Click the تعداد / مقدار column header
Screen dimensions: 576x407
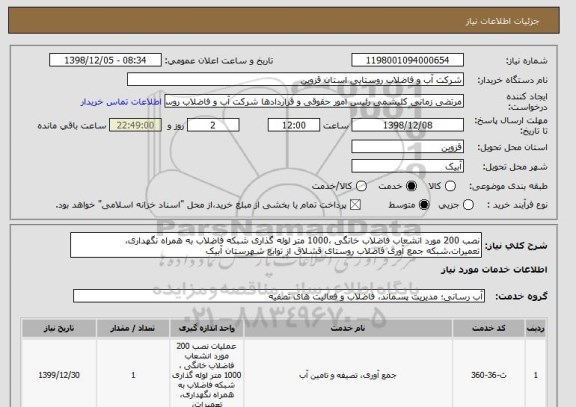tap(133, 328)
